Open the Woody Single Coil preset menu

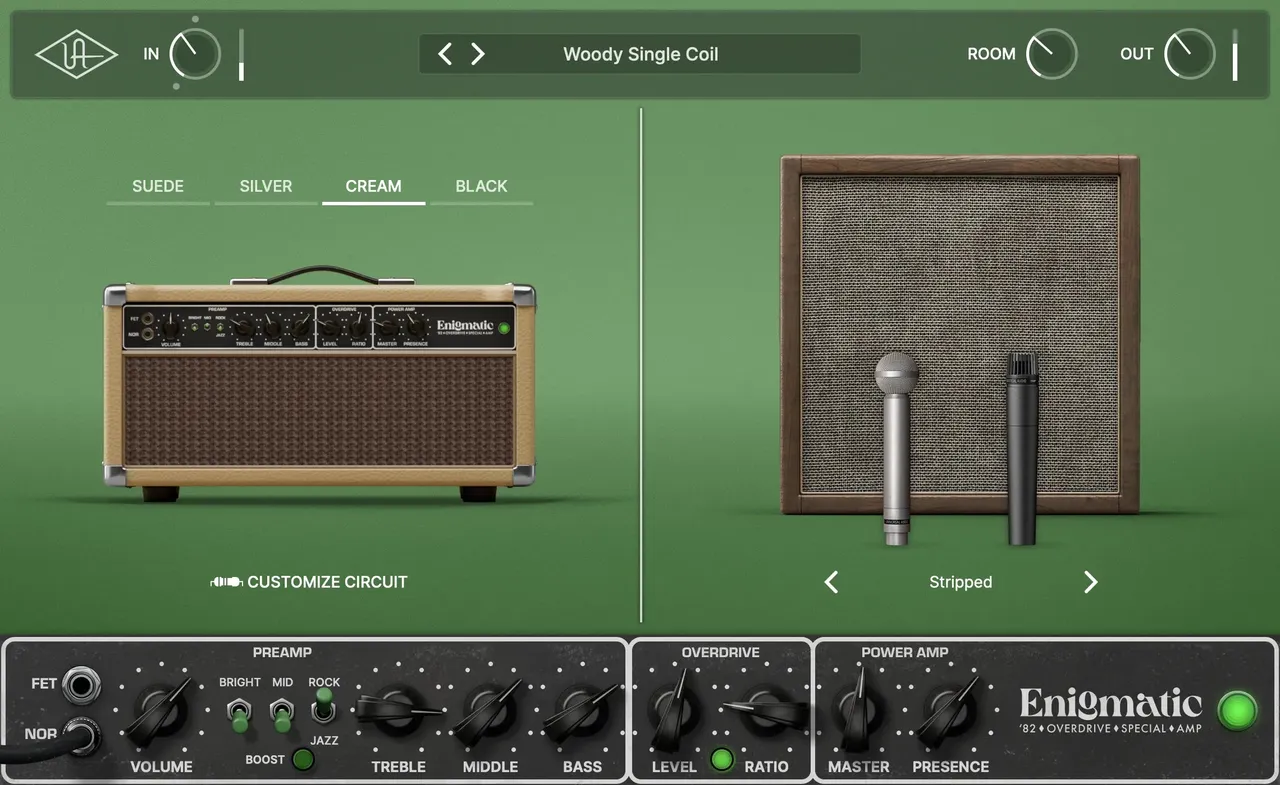pos(641,54)
